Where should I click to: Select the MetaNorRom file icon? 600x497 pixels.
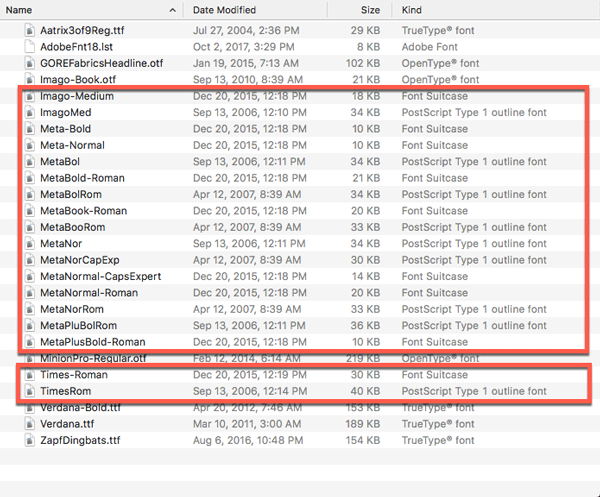29,309
